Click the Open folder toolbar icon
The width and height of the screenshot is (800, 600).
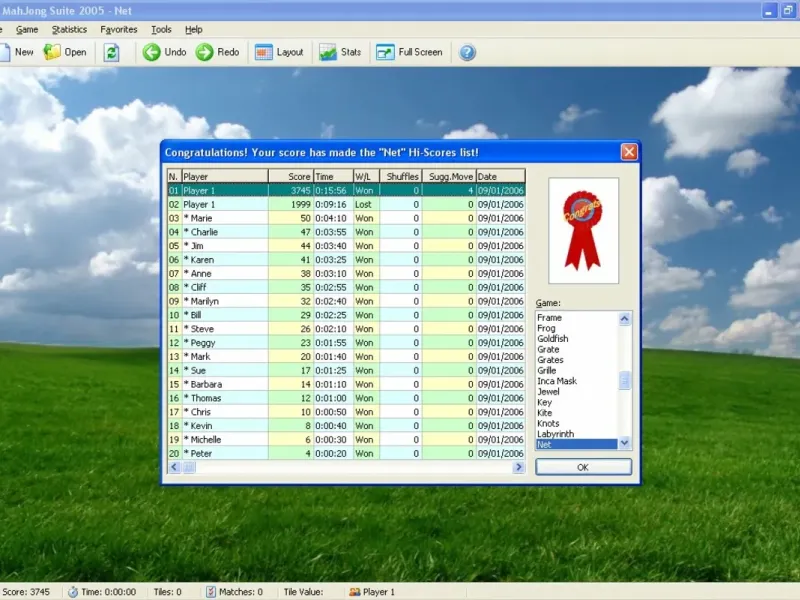(52, 52)
